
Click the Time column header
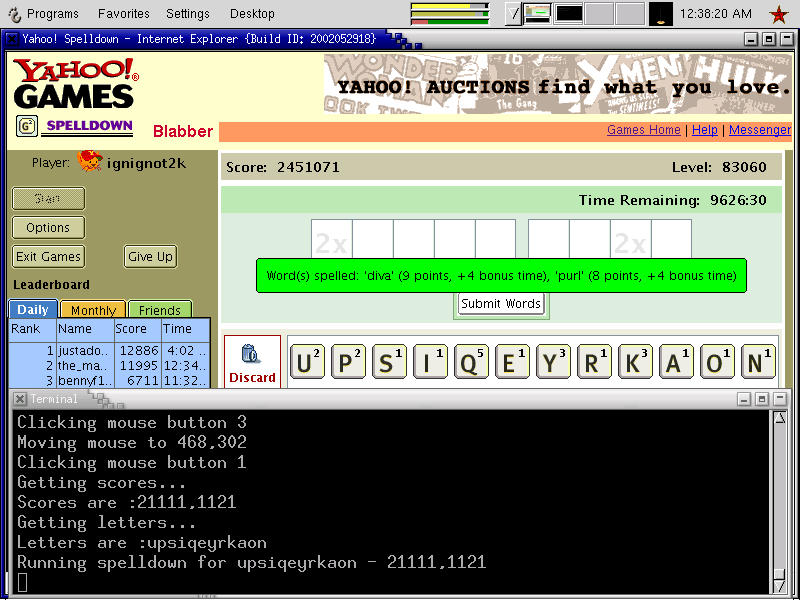coord(185,329)
